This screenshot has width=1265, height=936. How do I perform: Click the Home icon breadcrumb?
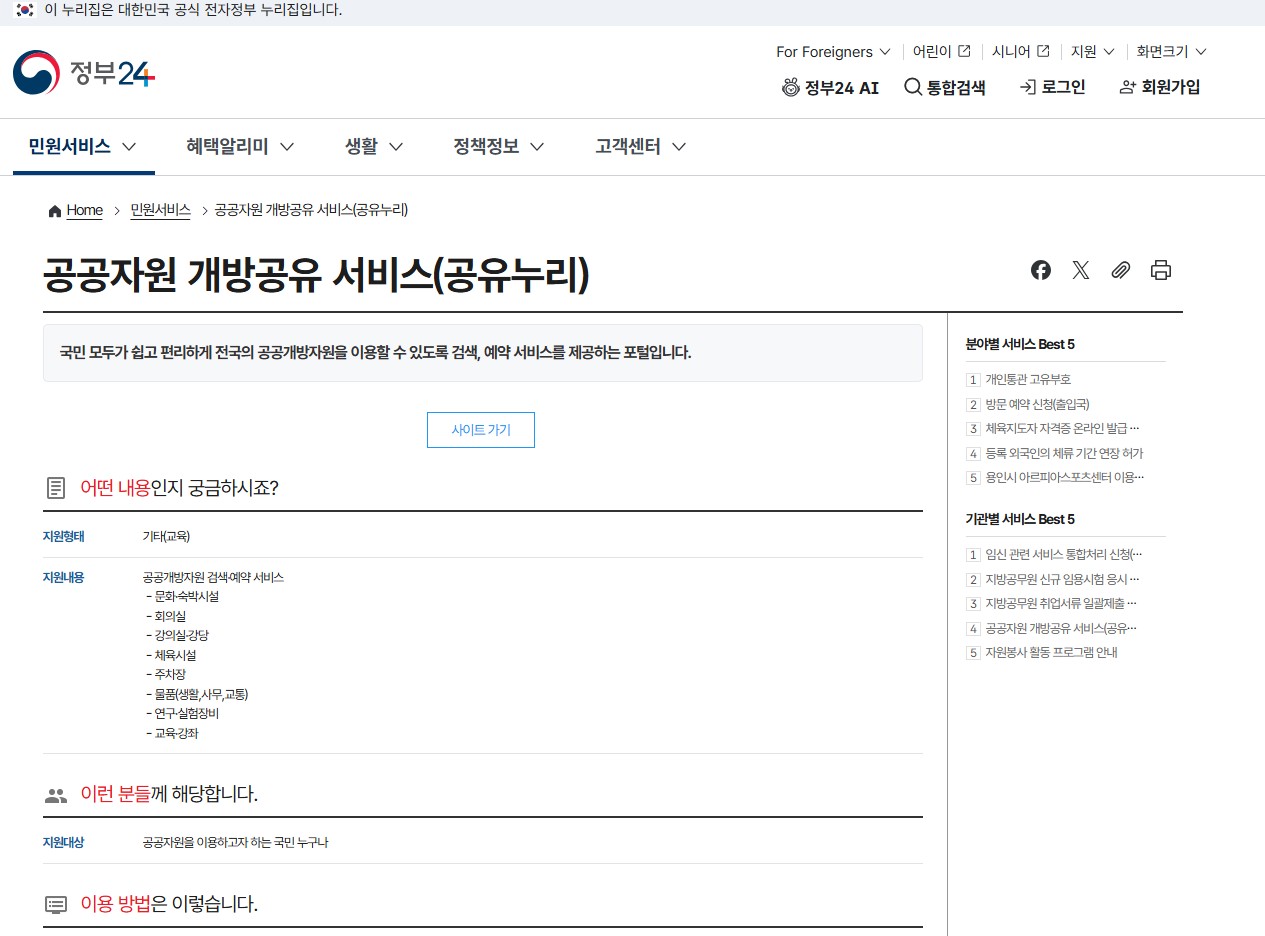tap(54, 211)
